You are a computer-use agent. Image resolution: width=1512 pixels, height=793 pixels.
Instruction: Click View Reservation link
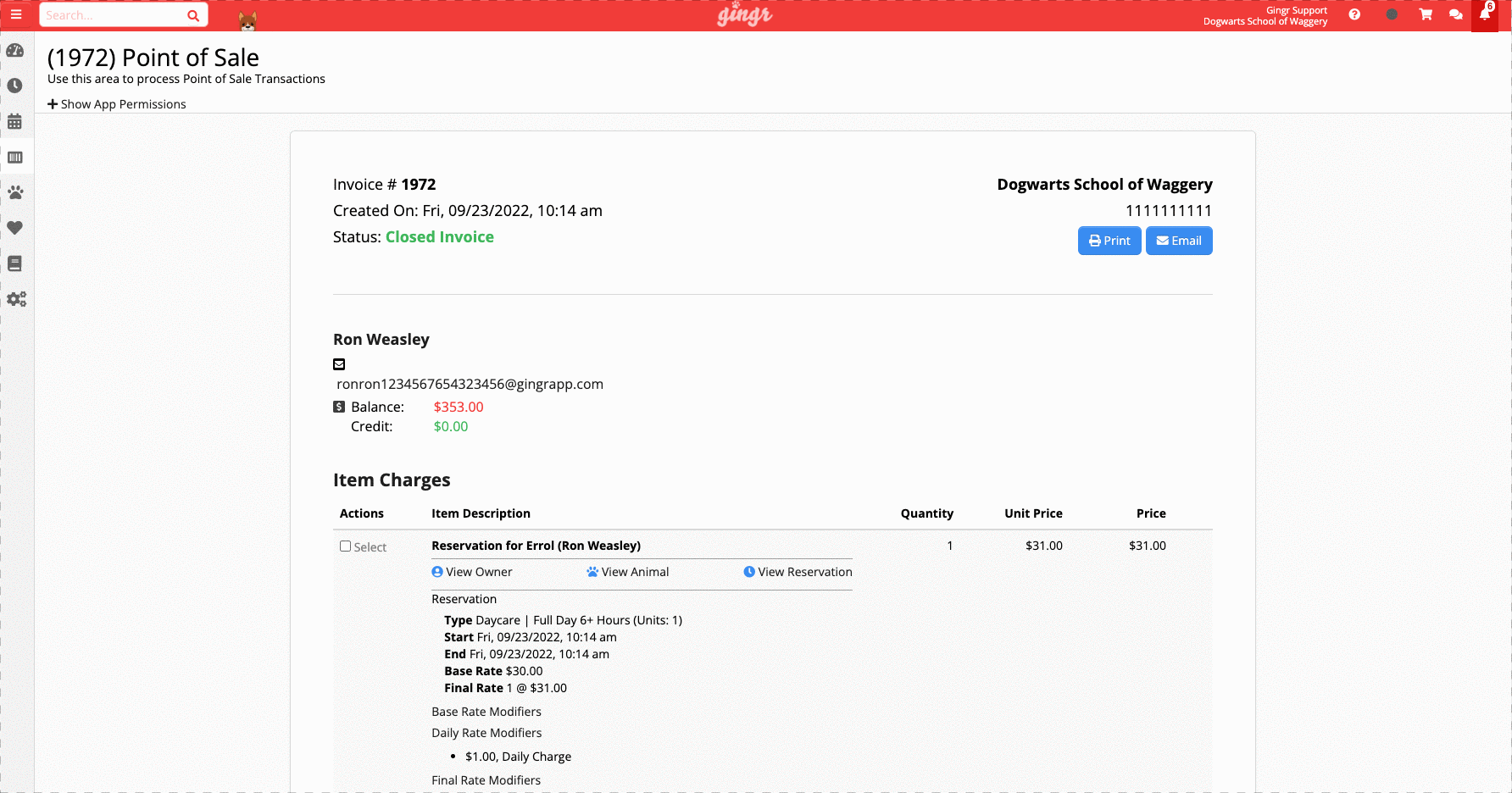pos(798,572)
